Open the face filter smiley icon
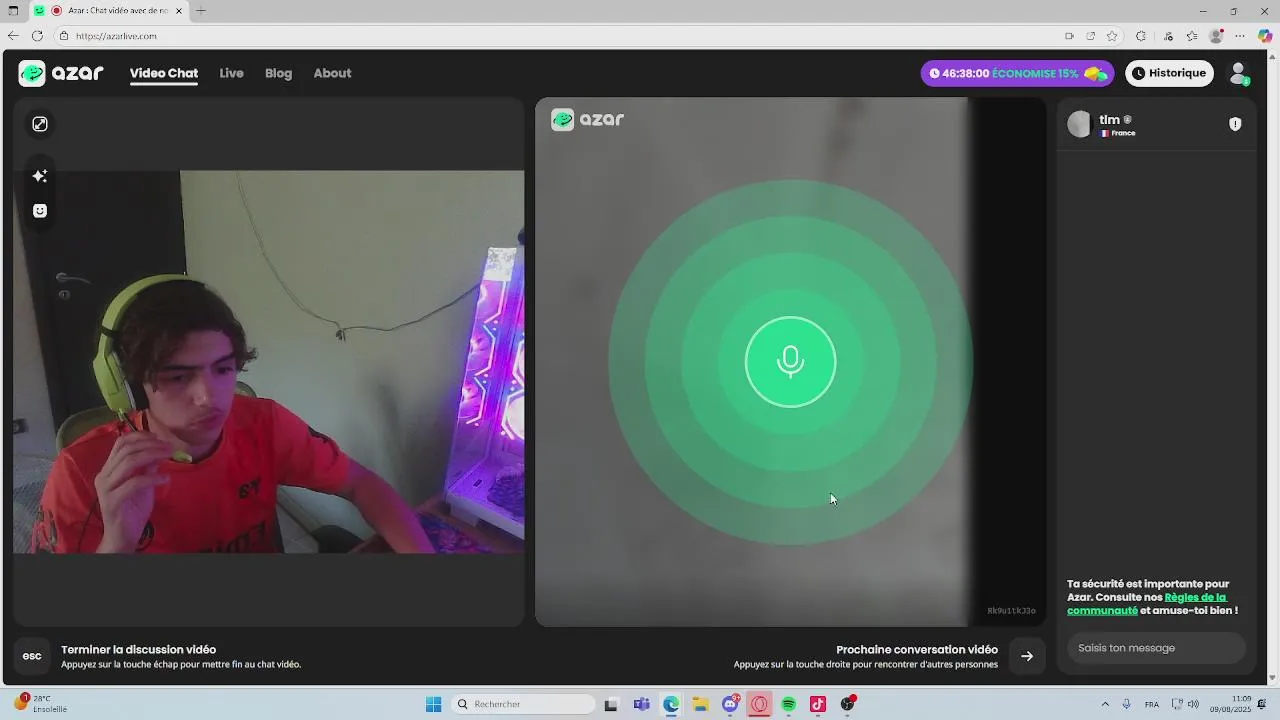This screenshot has height=720, width=1280. 40,211
